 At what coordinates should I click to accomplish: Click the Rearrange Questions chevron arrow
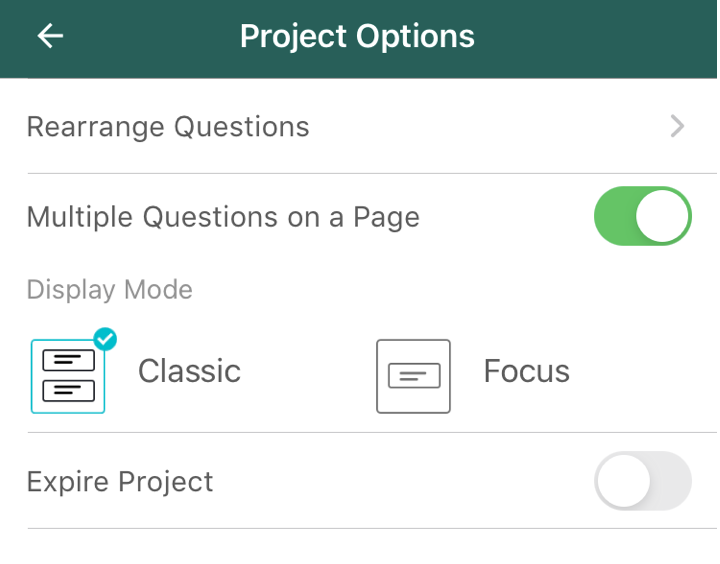pyautogui.click(x=677, y=126)
